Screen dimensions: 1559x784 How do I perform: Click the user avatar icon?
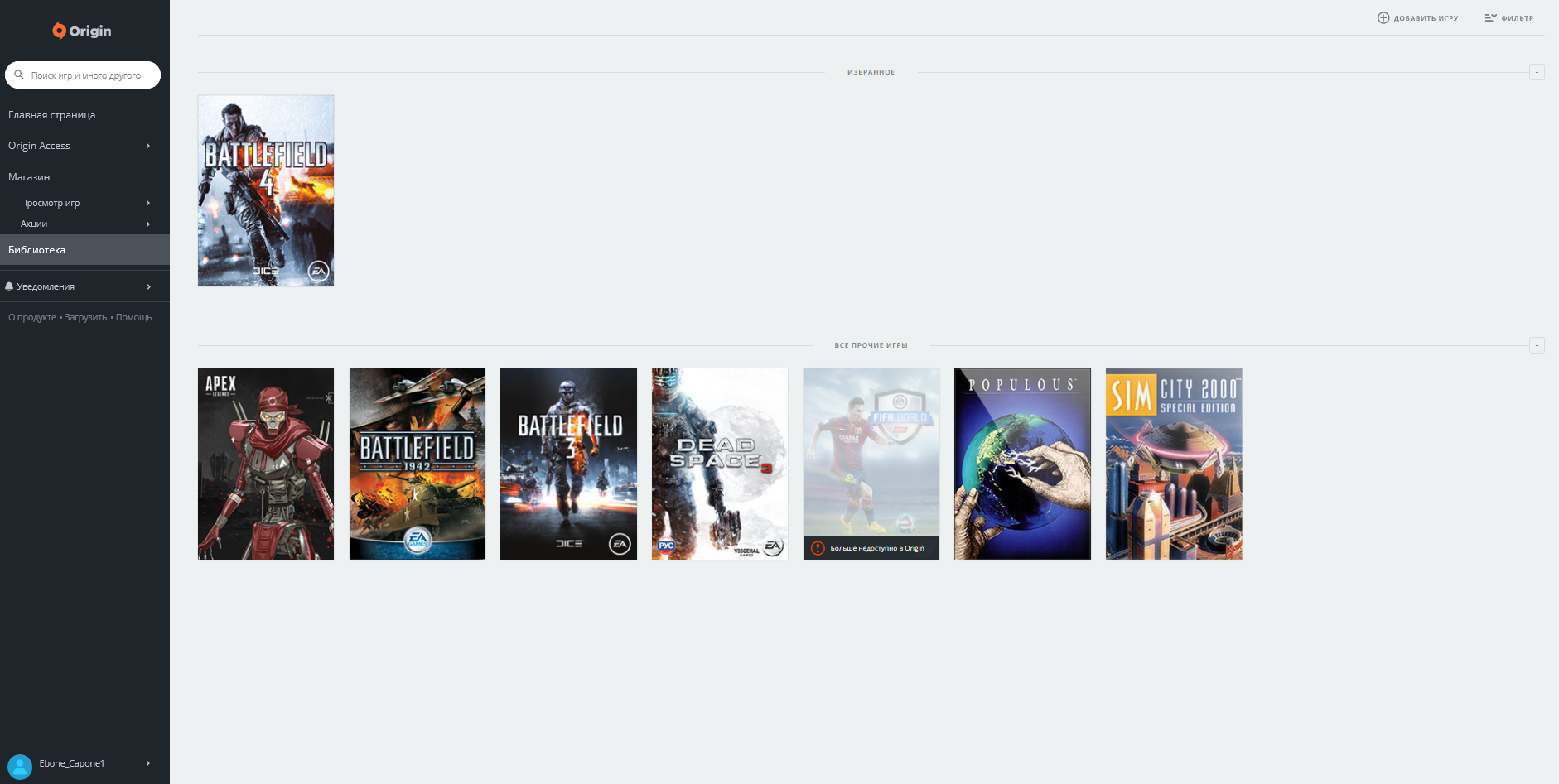(x=20, y=766)
